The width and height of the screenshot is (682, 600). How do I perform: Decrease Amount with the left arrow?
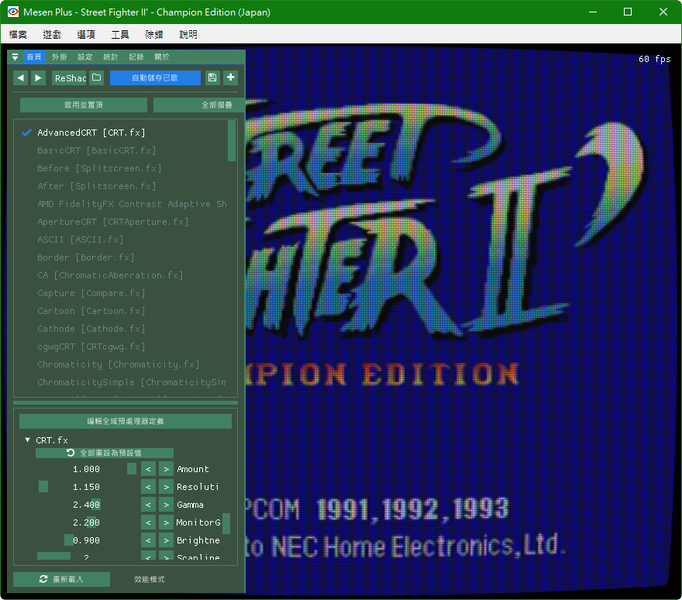point(148,469)
